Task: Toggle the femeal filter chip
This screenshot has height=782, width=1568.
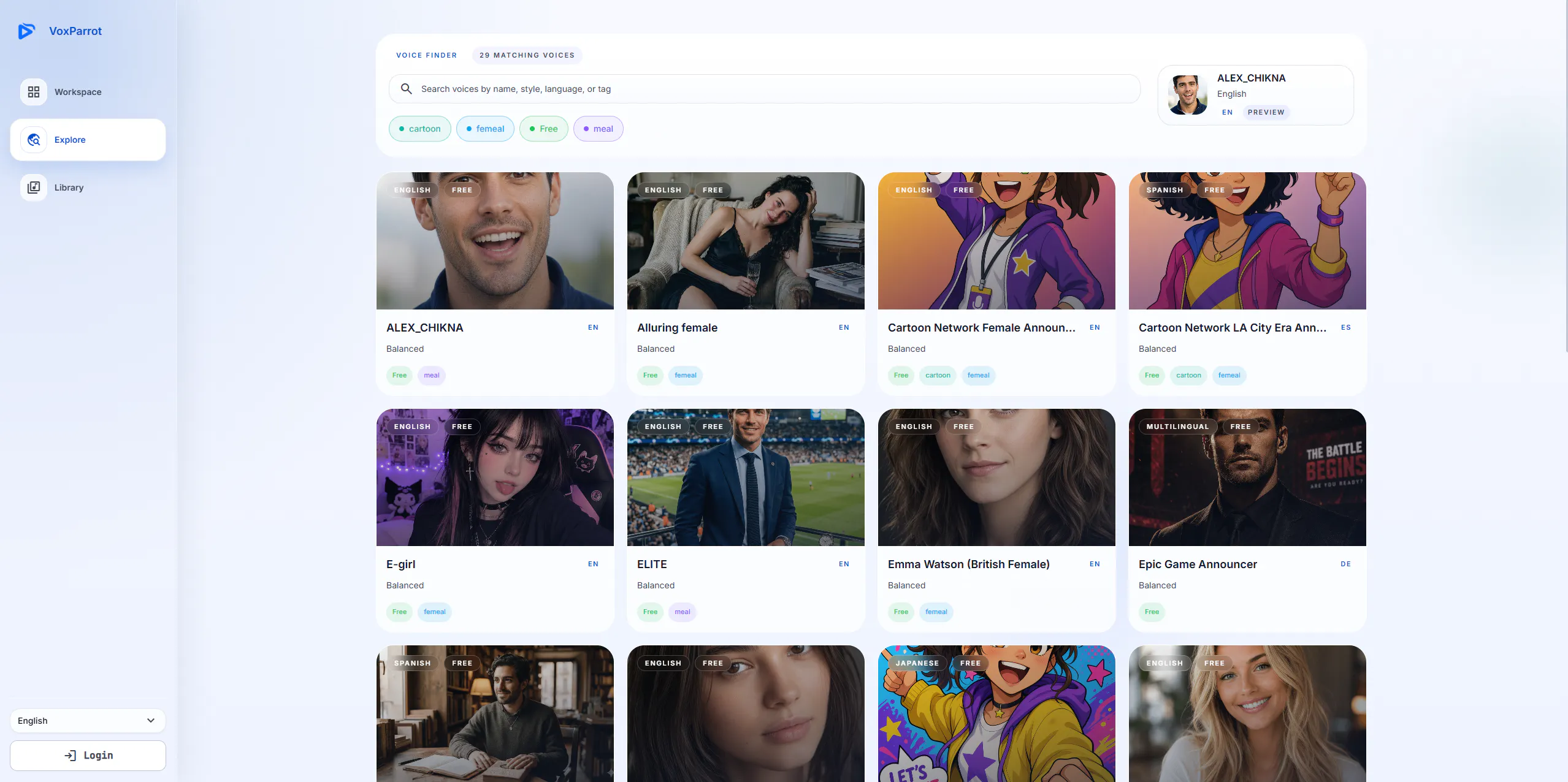Action: 485,129
